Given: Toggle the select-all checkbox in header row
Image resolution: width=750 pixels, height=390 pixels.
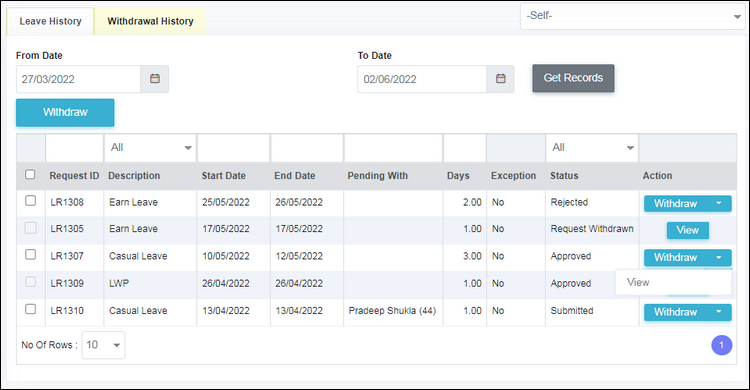Looking at the screenshot, I should [30, 174].
